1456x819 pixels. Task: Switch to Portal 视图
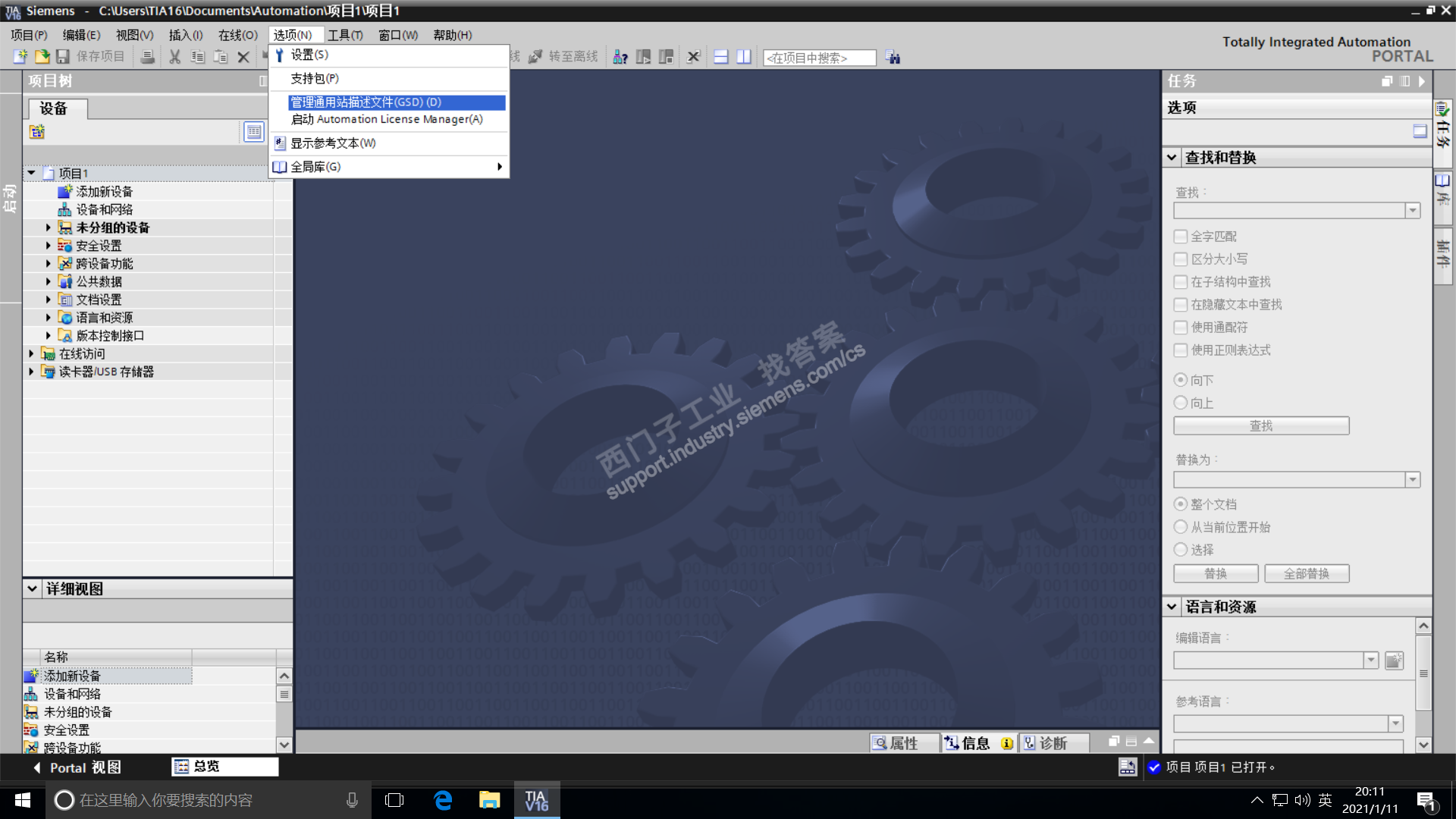click(x=76, y=767)
